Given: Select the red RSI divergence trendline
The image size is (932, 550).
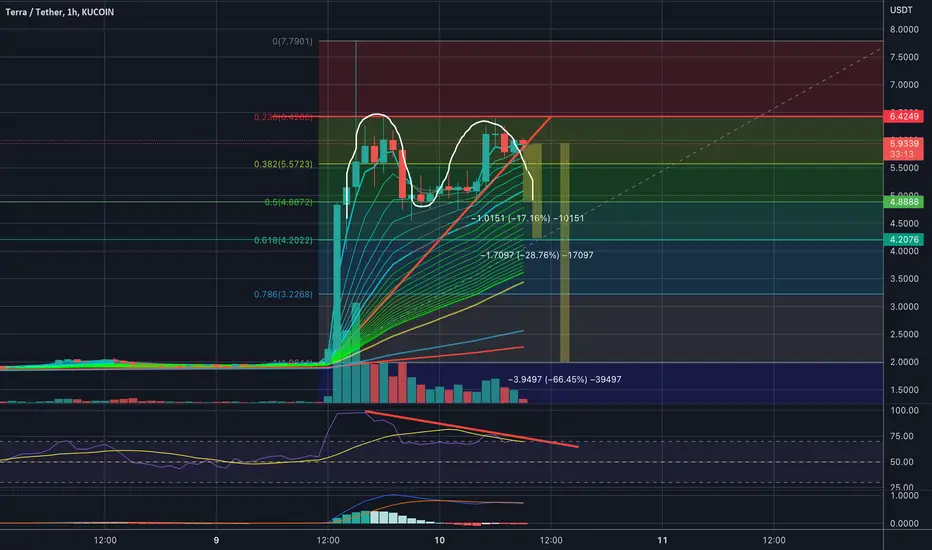Looking at the screenshot, I should (x=471, y=429).
